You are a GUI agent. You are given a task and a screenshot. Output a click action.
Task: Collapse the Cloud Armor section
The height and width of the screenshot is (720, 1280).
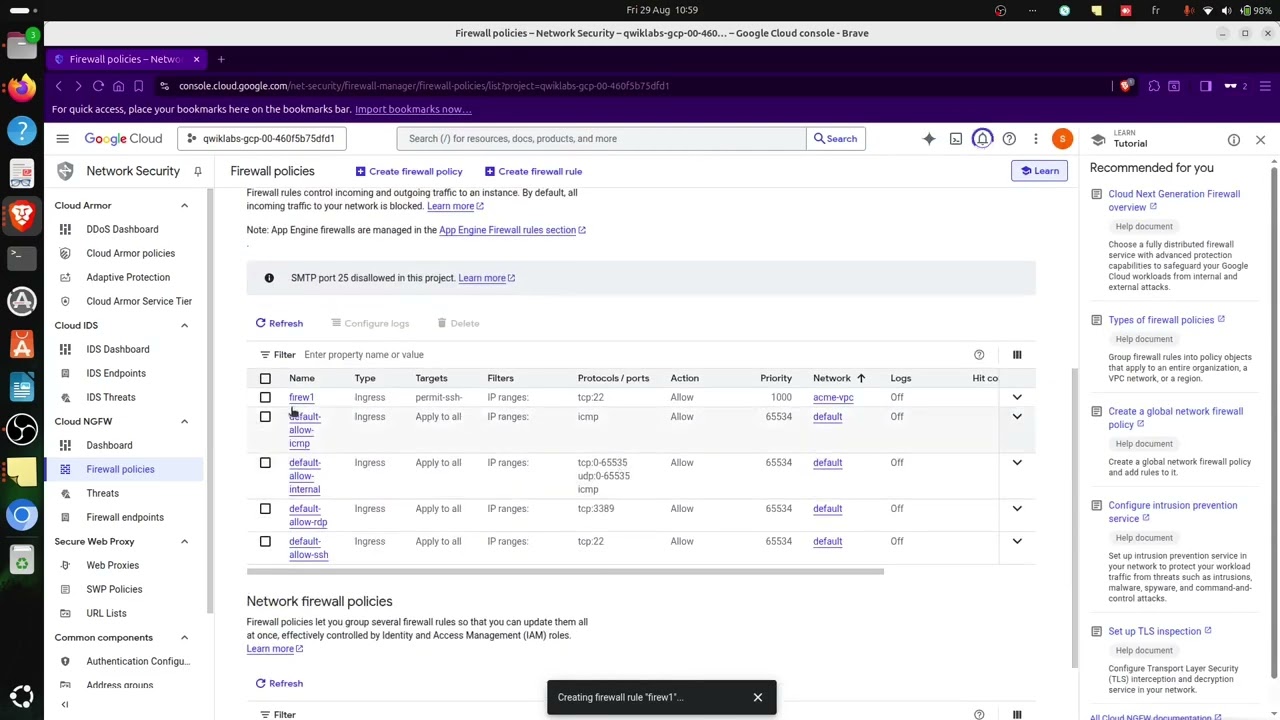click(x=184, y=206)
